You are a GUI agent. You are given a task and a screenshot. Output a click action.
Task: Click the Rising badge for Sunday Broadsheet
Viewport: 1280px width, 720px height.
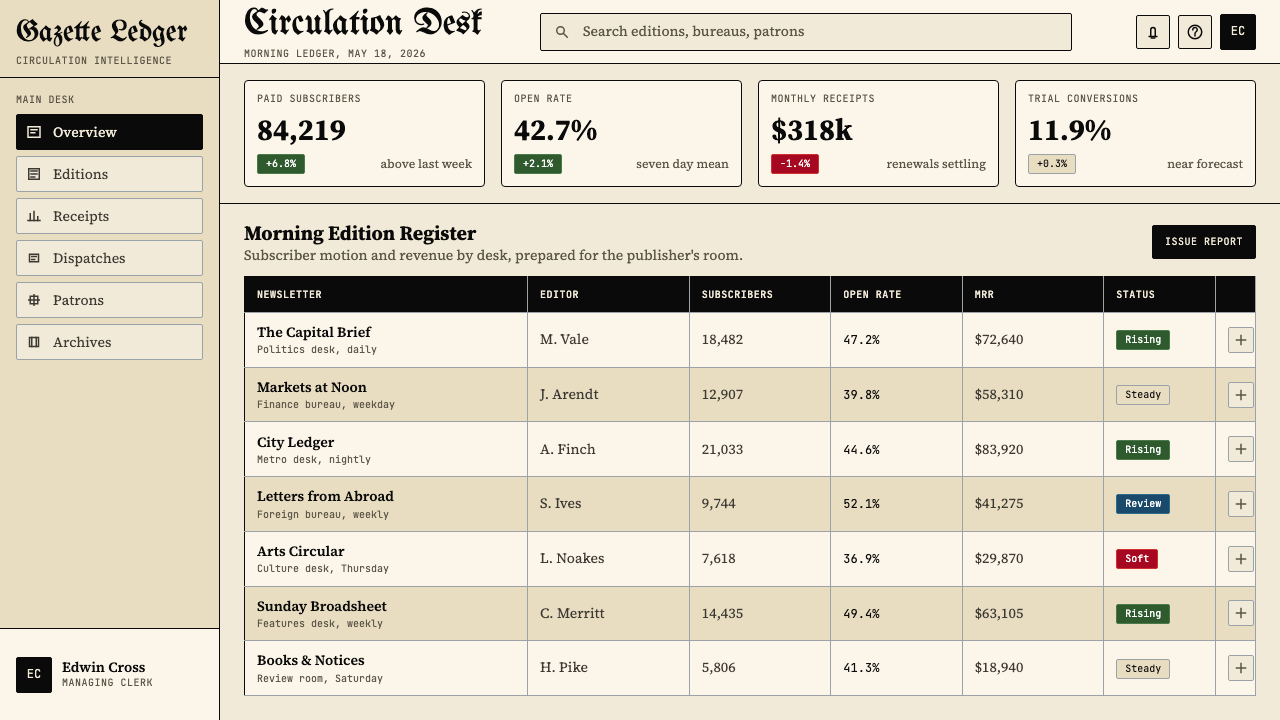coord(1143,613)
